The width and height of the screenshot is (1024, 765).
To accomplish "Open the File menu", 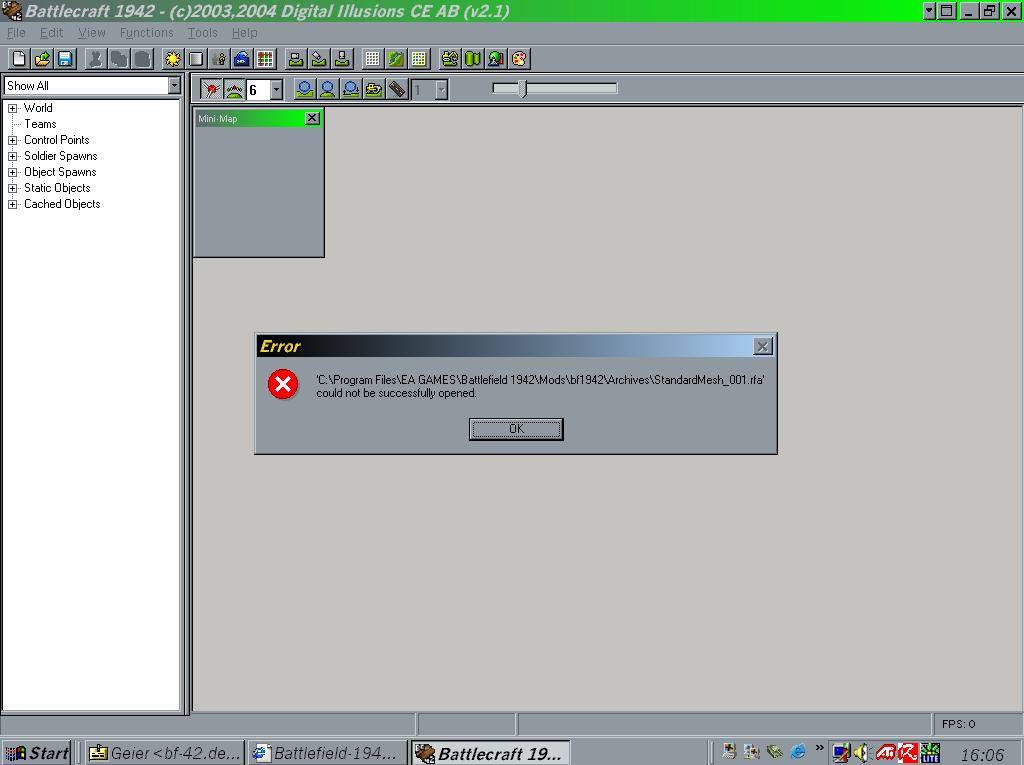I will pyautogui.click(x=16, y=33).
